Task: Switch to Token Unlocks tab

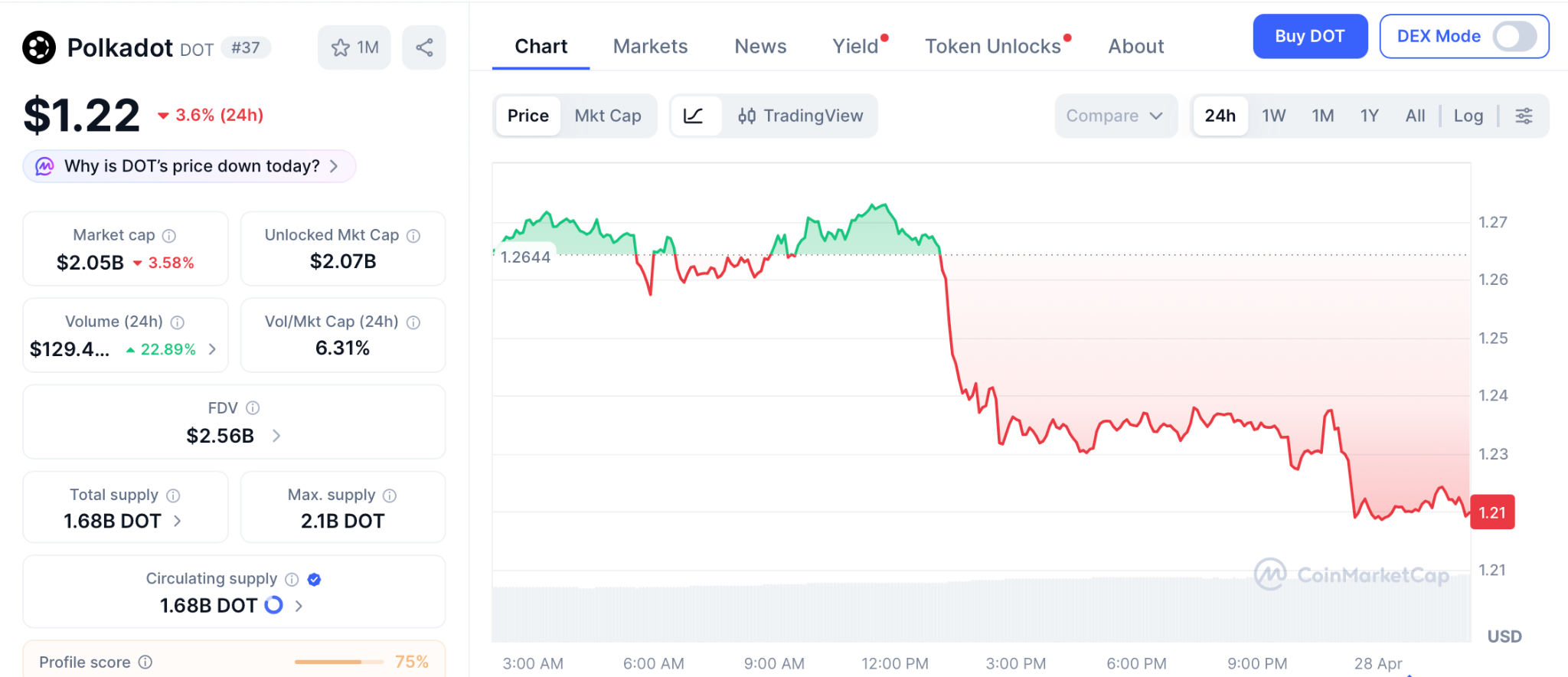Action: click(992, 47)
